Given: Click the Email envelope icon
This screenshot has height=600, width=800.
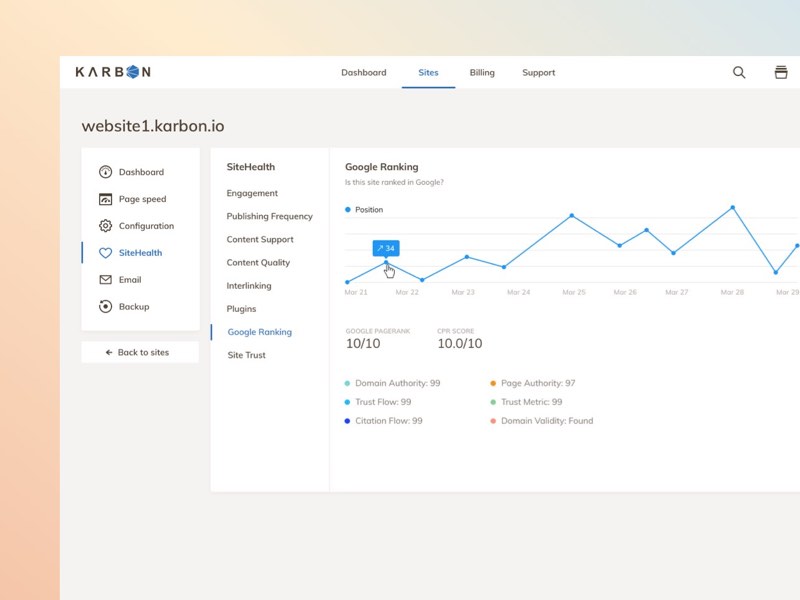Looking at the screenshot, I should pos(106,280).
